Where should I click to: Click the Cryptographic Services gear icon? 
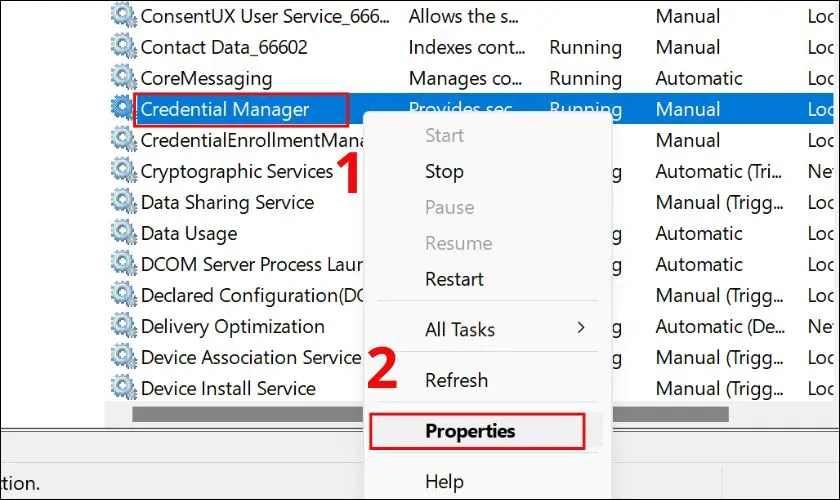pos(124,171)
